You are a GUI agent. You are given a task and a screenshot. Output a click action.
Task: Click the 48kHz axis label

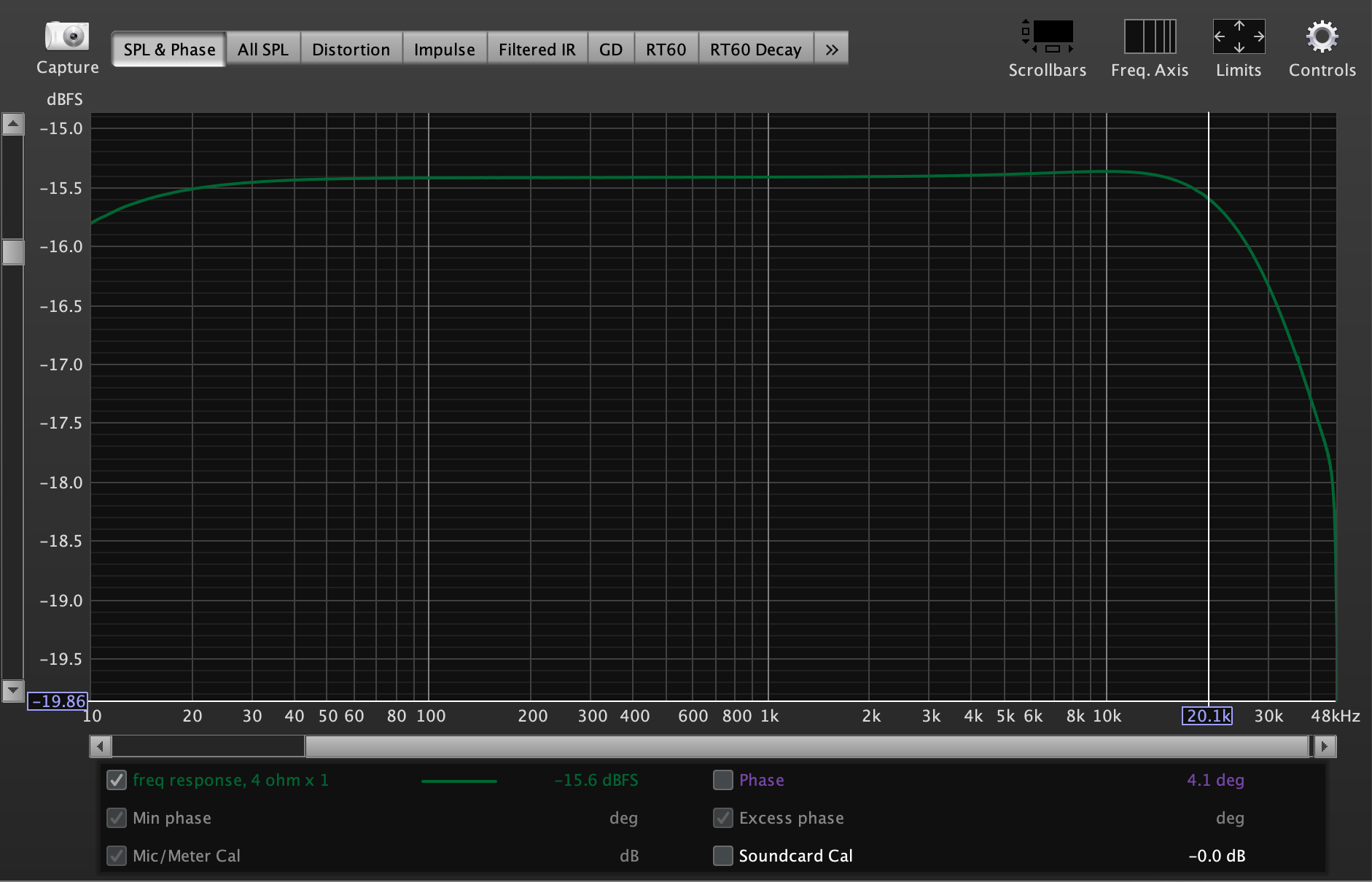point(1336,716)
